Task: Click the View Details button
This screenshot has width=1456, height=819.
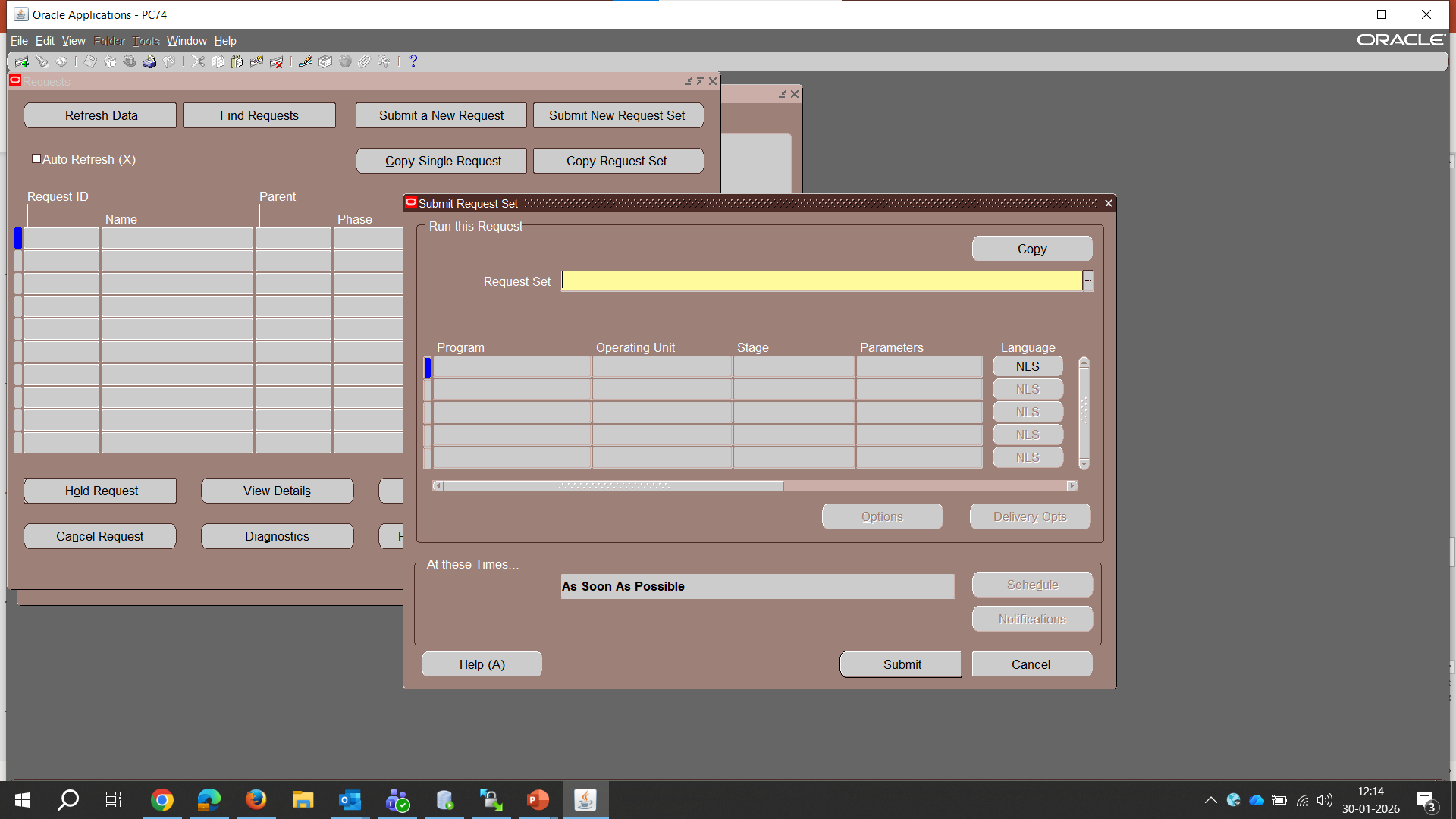Action: pos(278,491)
